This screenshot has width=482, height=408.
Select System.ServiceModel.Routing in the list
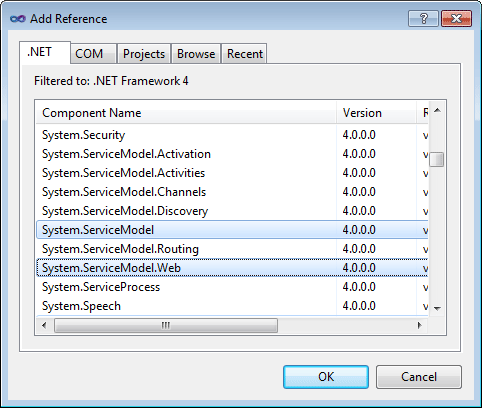point(232,249)
